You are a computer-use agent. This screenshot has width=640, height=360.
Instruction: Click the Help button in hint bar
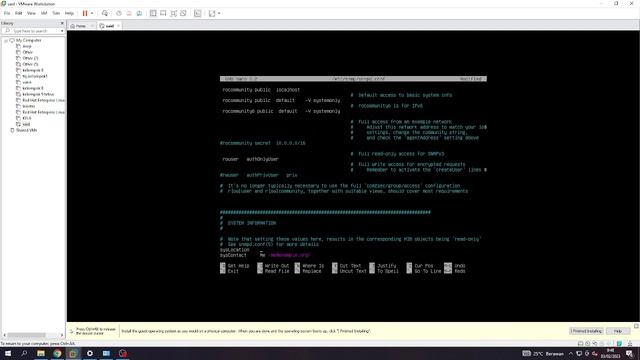point(618,331)
